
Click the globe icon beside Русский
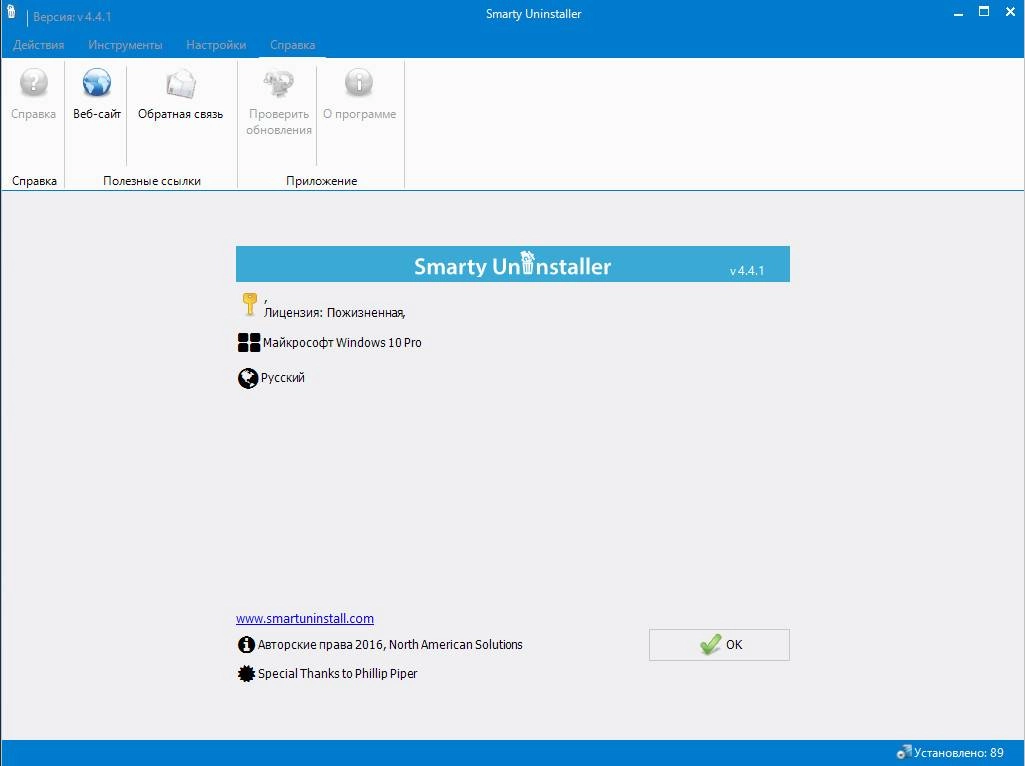tap(248, 378)
